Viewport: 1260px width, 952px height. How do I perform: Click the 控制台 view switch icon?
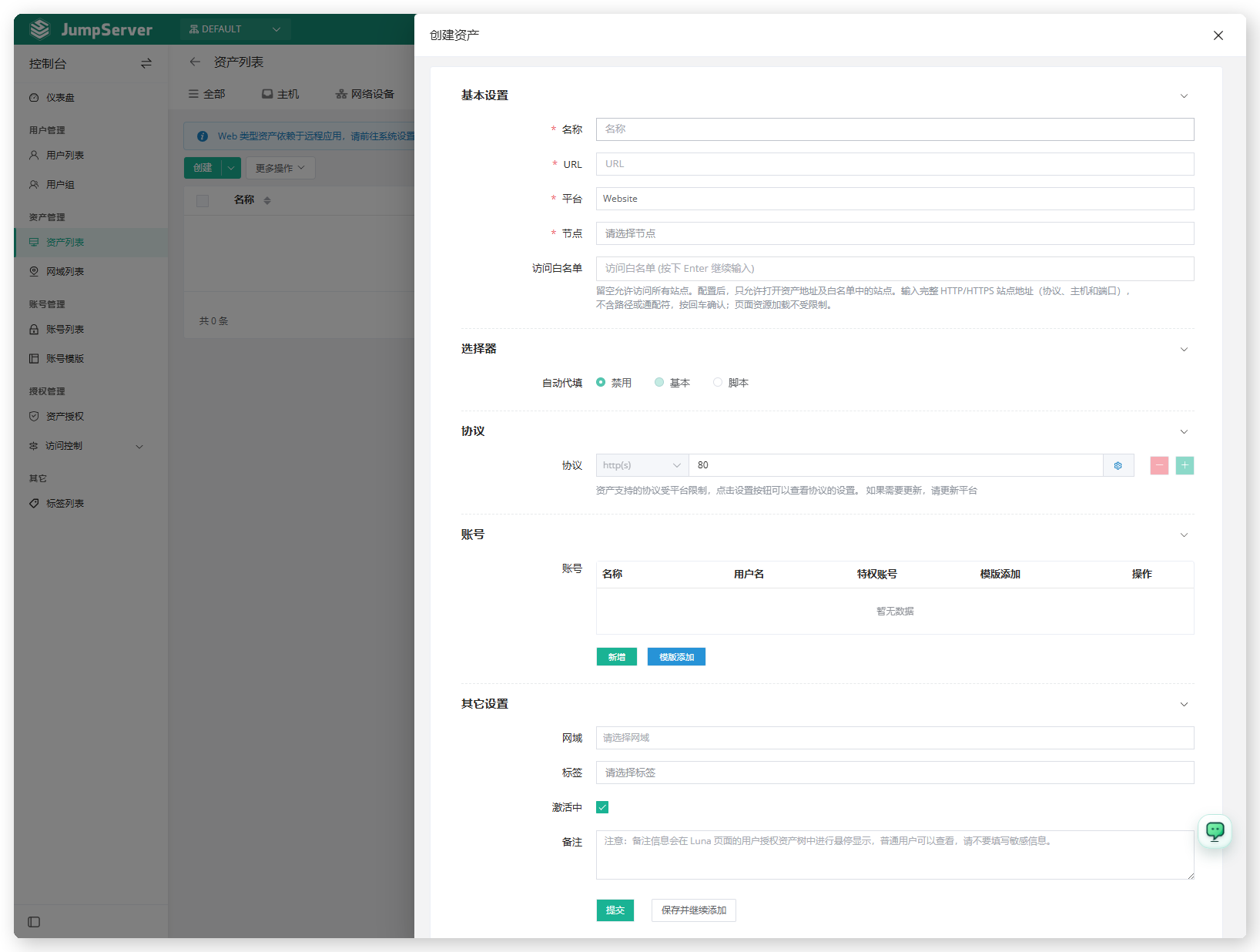[146, 63]
